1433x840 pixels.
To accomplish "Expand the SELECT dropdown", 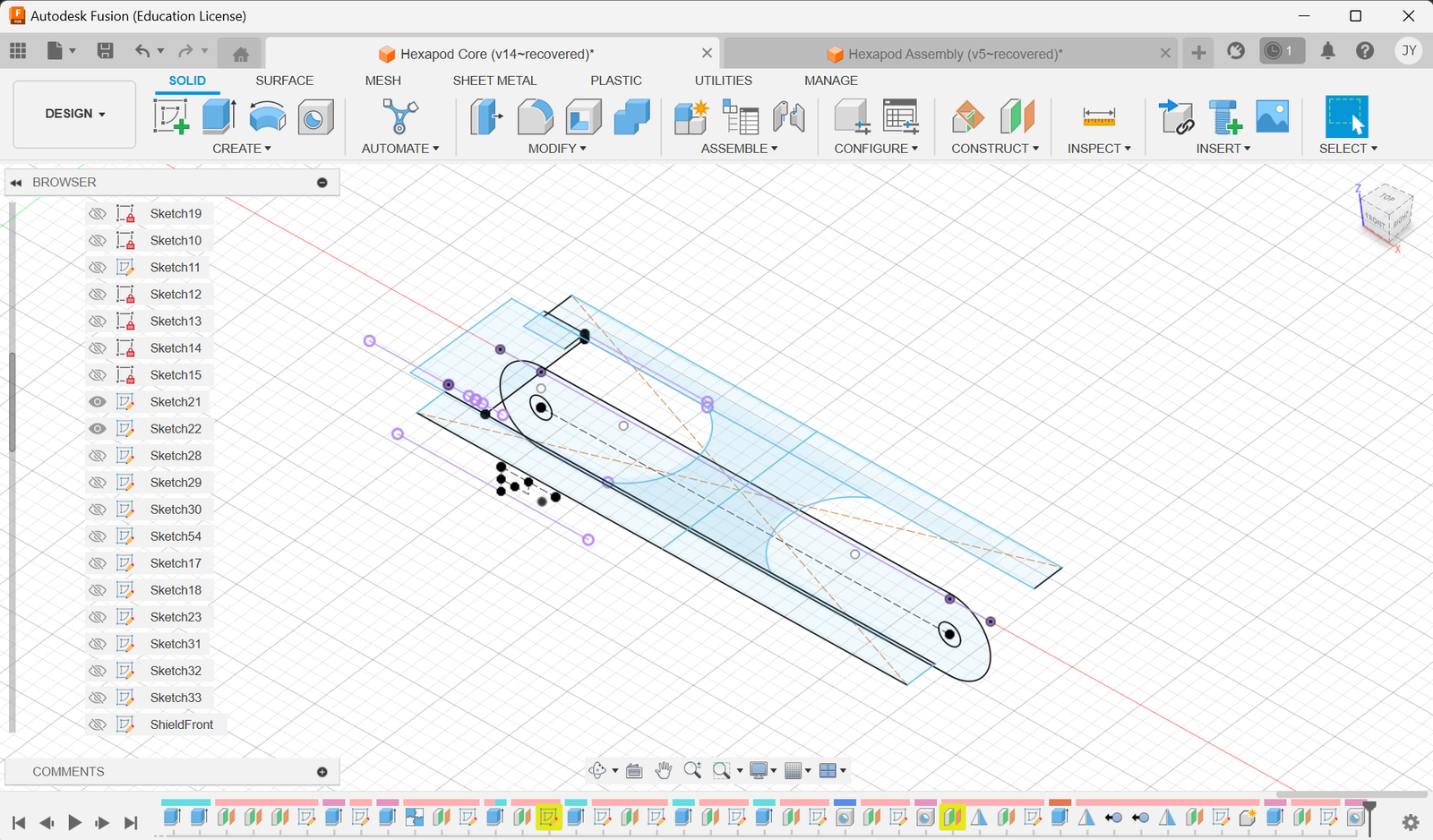I will (x=1347, y=148).
